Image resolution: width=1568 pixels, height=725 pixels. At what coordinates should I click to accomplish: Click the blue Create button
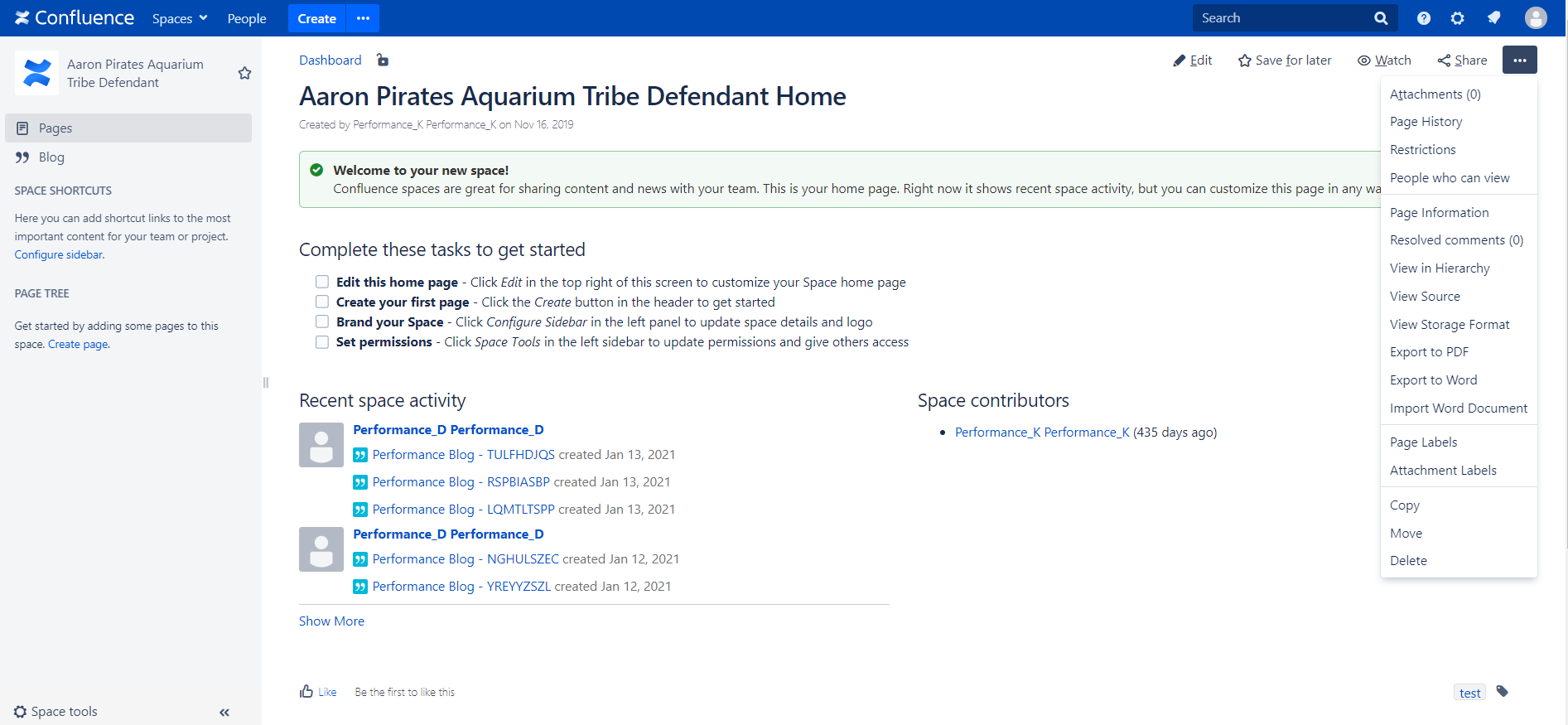tap(316, 18)
